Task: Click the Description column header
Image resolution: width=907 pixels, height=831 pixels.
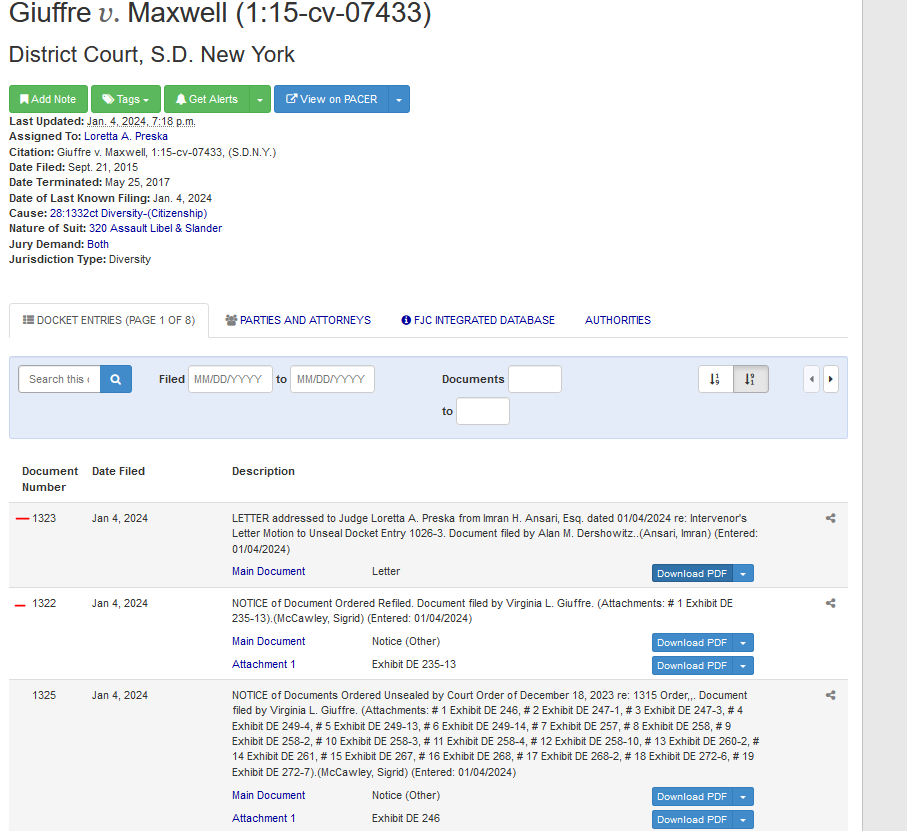Action: pos(263,471)
